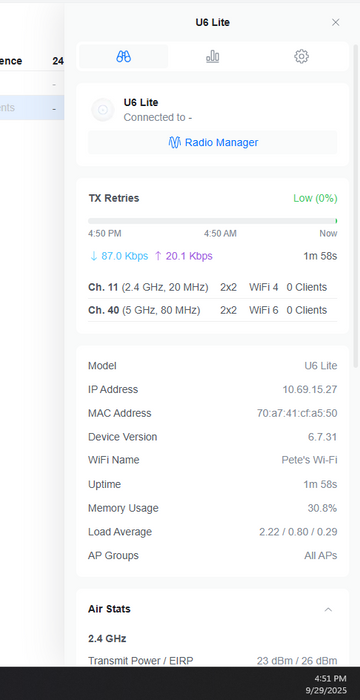
Task: Click the 87.0 Kbps download rate
Action: point(119,256)
